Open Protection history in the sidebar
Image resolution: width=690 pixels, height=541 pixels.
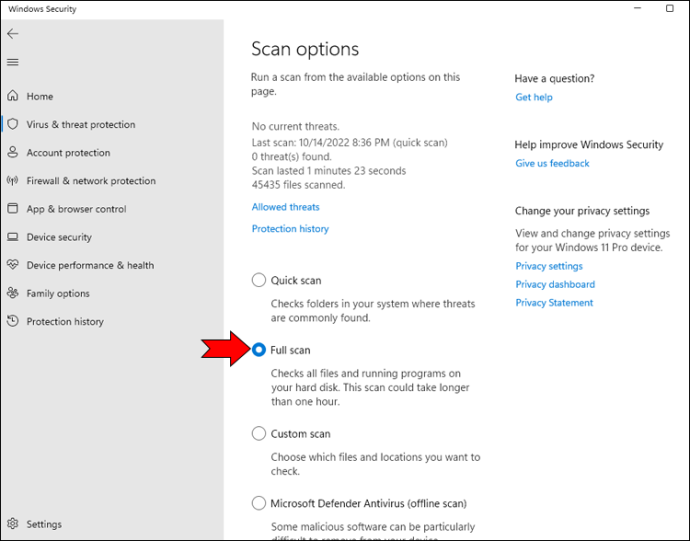(65, 322)
